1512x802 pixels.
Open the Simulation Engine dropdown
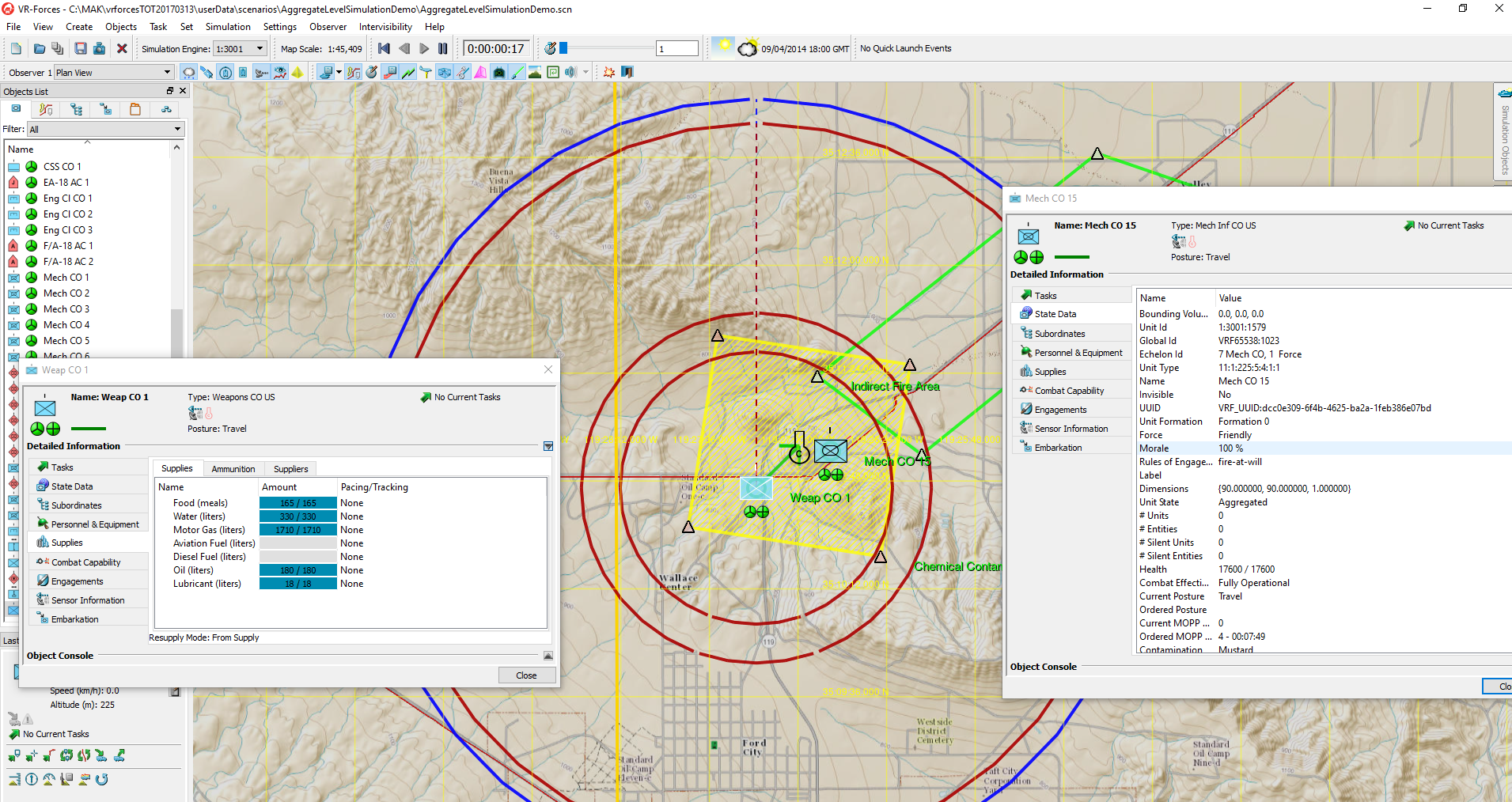pos(240,49)
